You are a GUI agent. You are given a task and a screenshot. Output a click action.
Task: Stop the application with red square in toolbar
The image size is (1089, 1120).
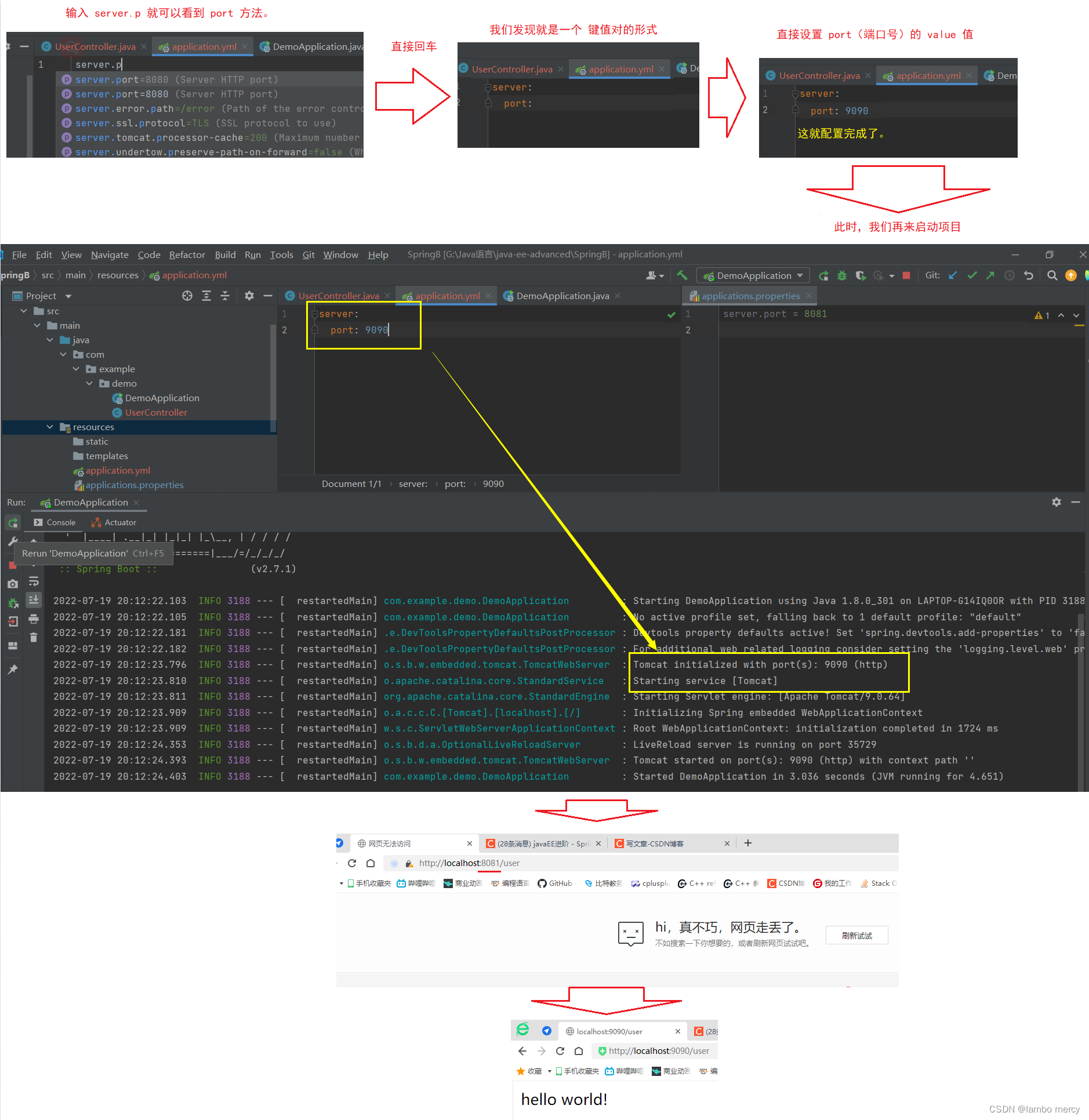coord(906,276)
